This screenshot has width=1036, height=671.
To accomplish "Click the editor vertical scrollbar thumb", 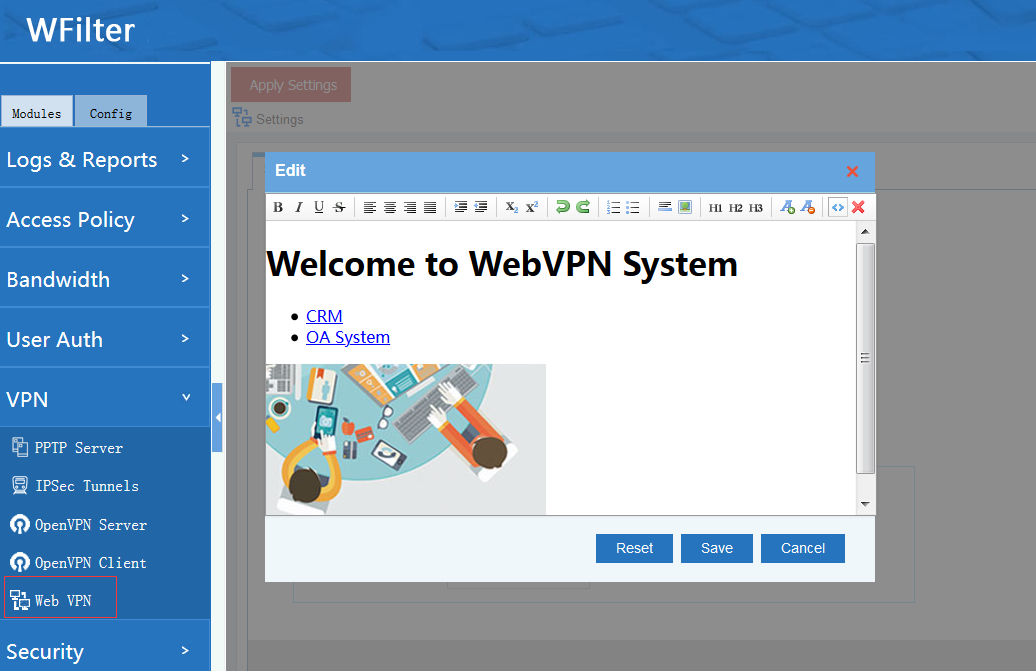I will [865, 358].
